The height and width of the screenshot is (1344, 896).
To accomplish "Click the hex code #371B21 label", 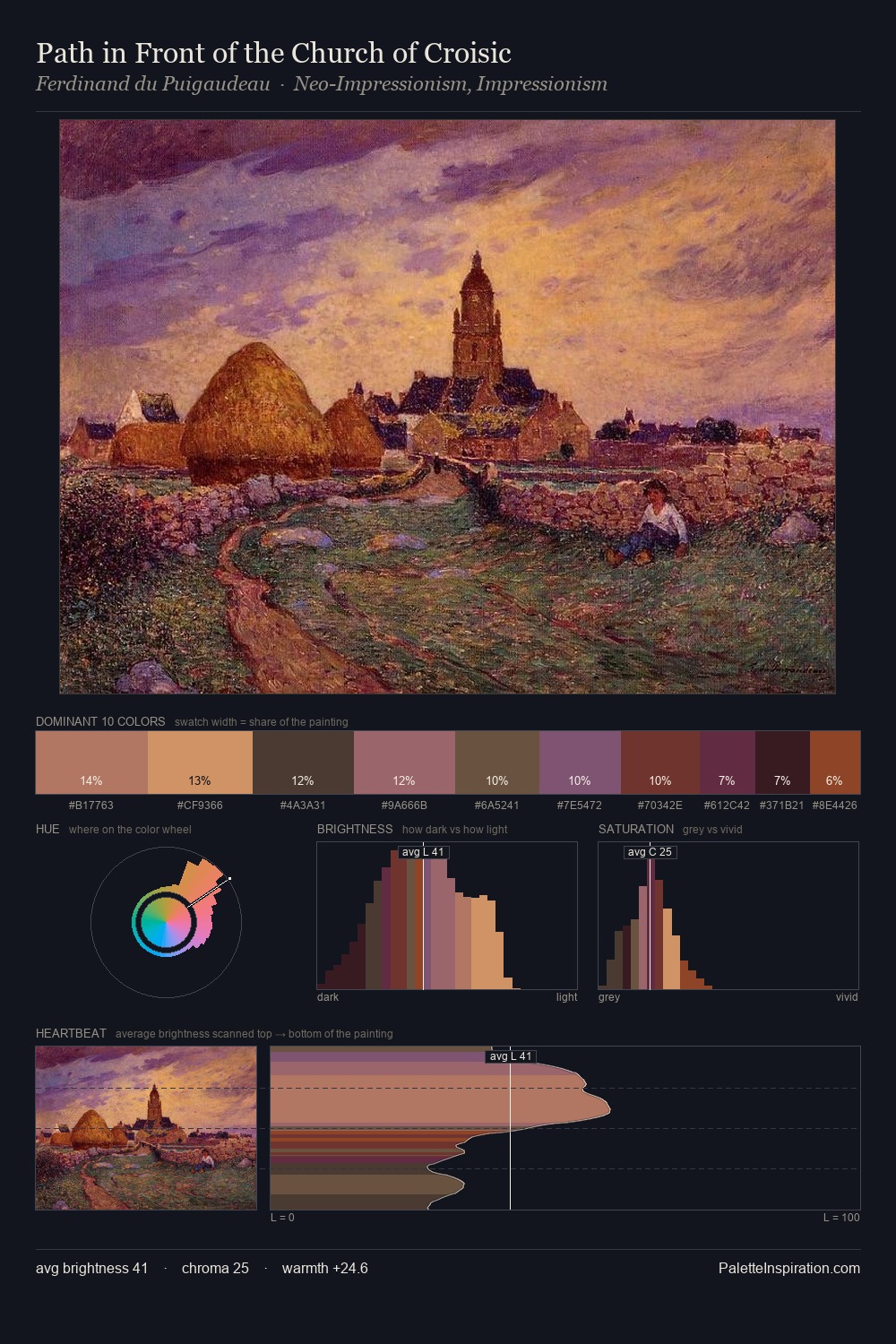I will click(x=782, y=805).
